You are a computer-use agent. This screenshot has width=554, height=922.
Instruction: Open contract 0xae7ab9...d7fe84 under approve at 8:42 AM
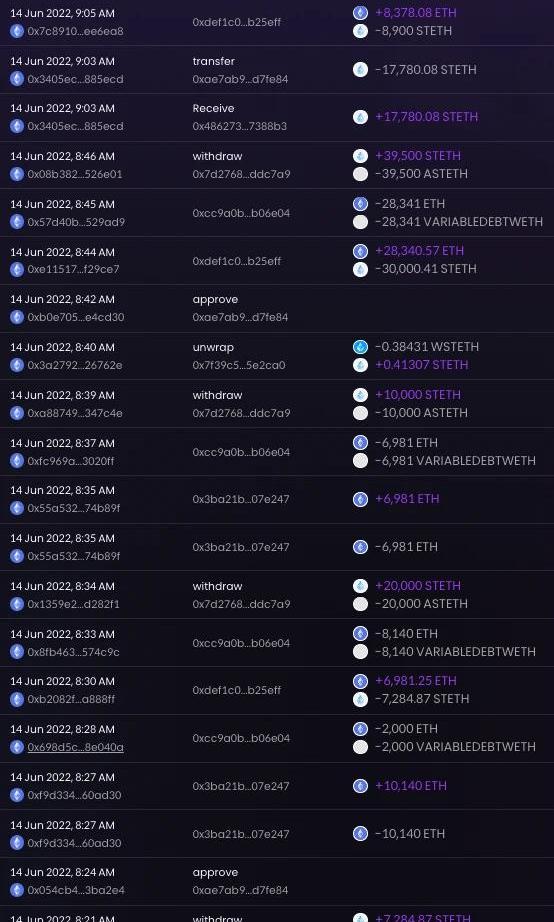coord(240,317)
